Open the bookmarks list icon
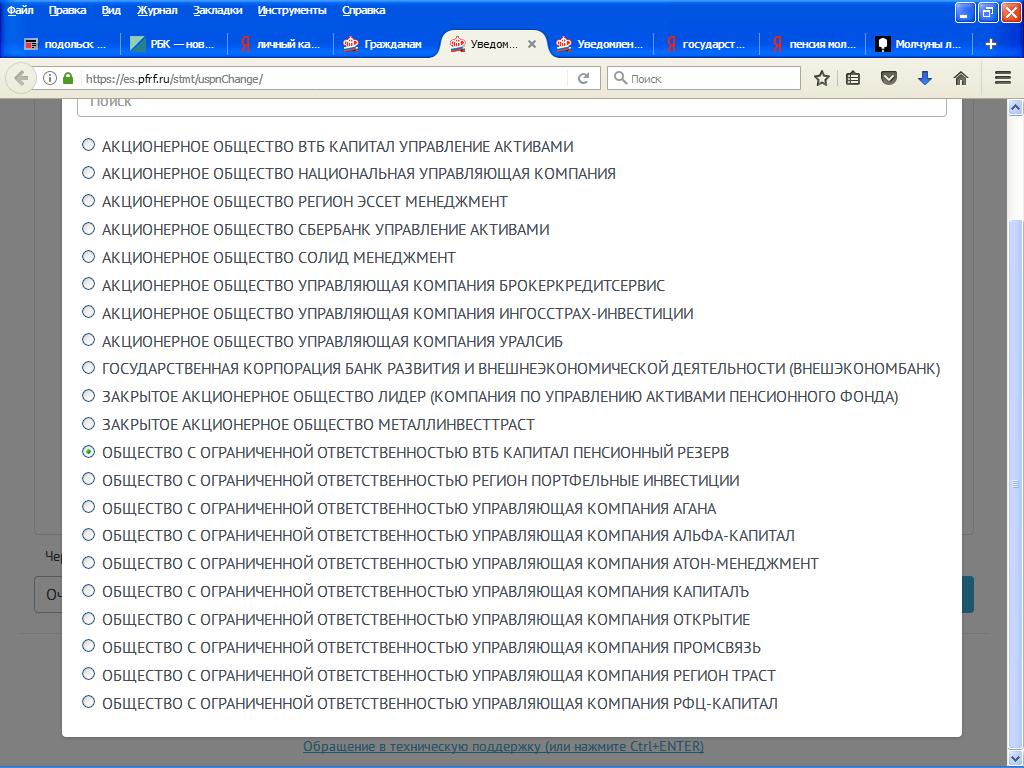Image resolution: width=1024 pixels, height=768 pixels. coord(853,78)
